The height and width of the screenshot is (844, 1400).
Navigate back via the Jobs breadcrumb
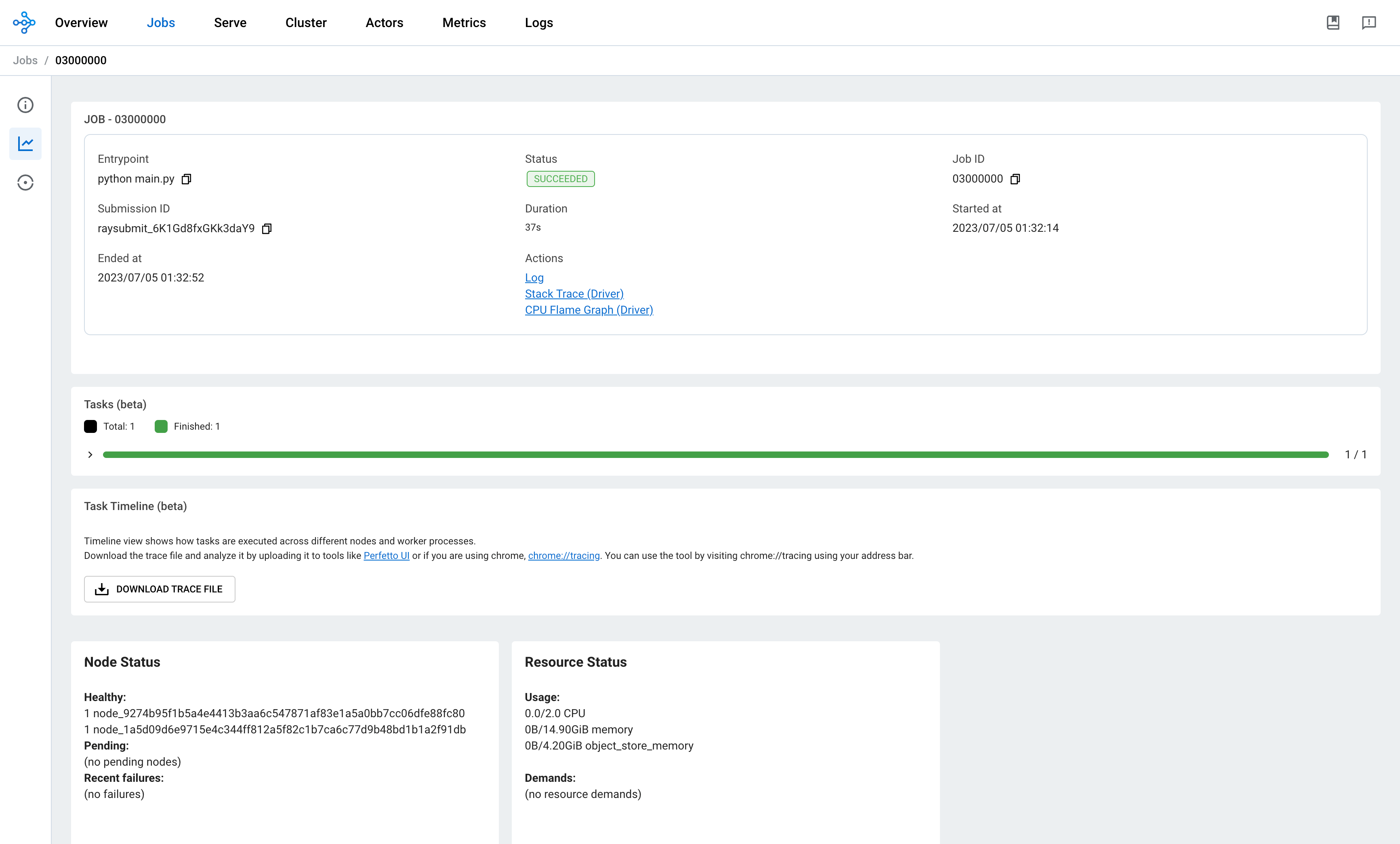pyautogui.click(x=25, y=60)
